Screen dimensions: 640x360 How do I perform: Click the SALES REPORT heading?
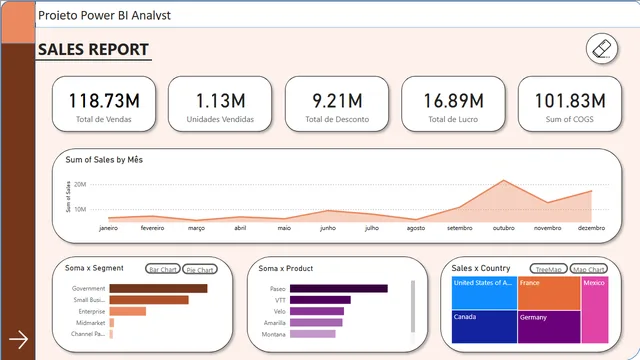[x=93, y=50]
